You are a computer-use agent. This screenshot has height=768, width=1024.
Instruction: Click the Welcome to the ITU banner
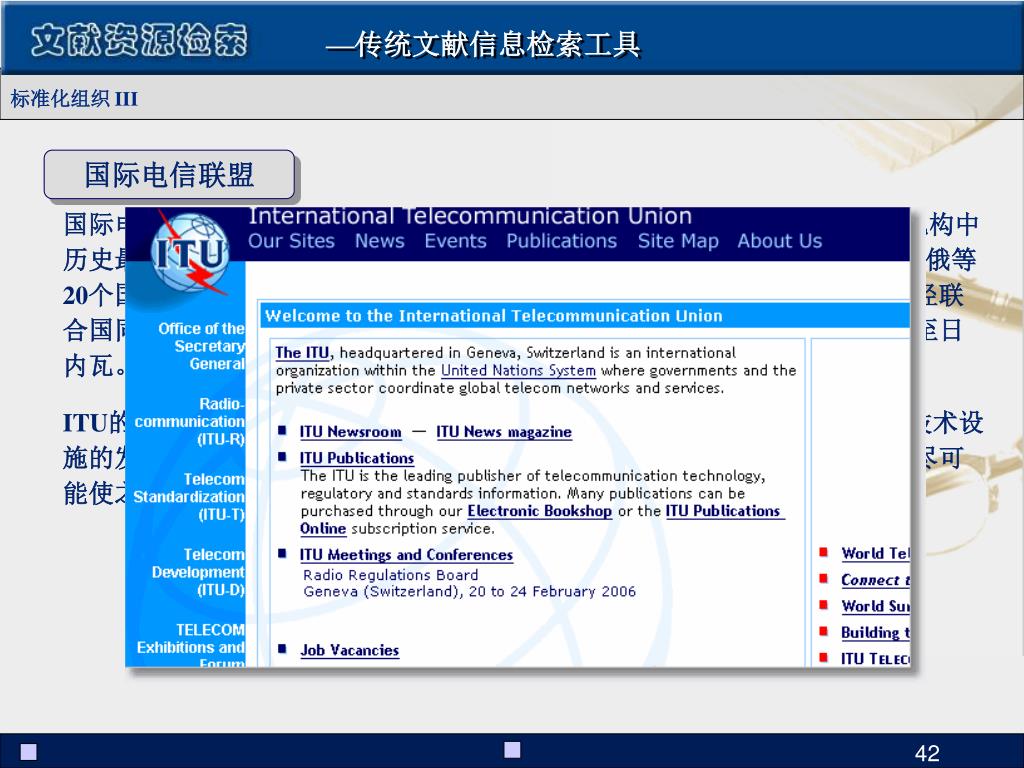pyautogui.click(x=584, y=315)
